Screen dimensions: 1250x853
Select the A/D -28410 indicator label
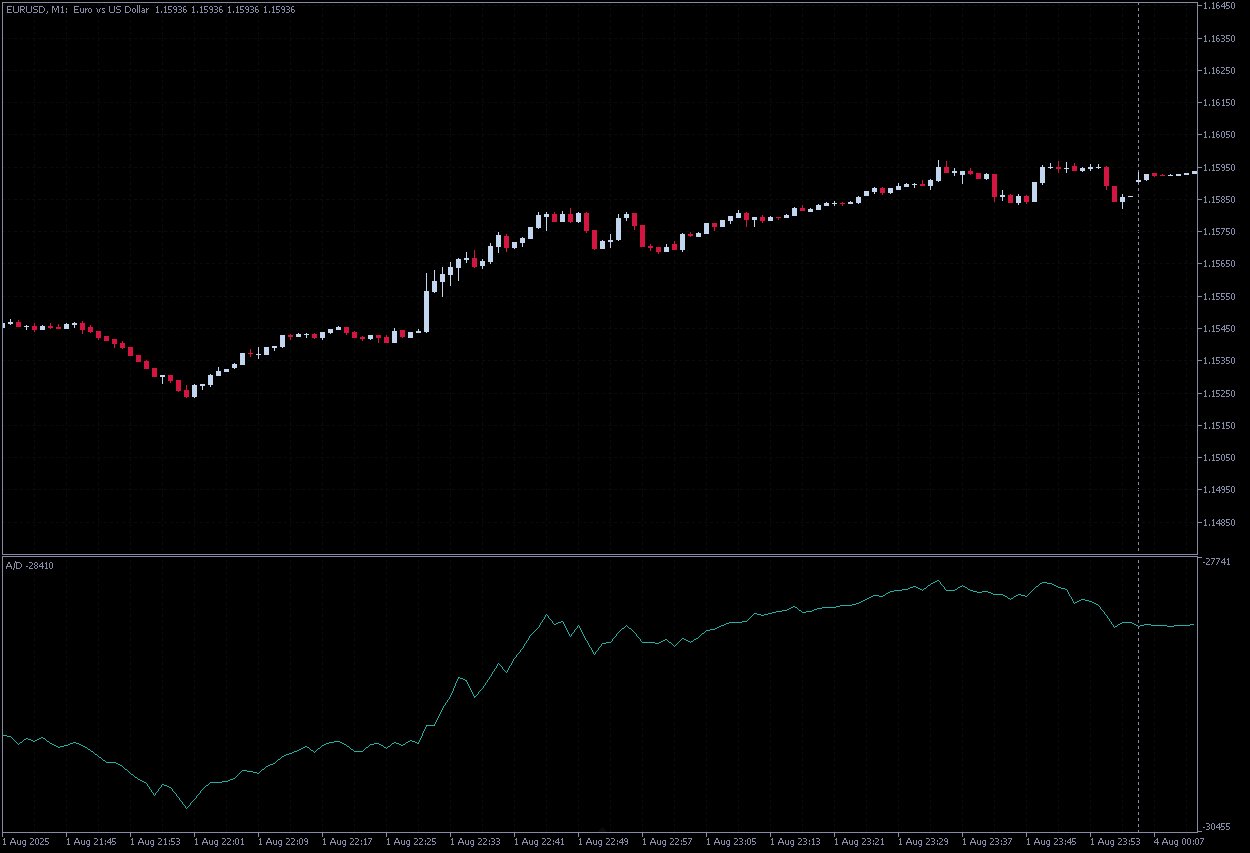[x=30, y=566]
